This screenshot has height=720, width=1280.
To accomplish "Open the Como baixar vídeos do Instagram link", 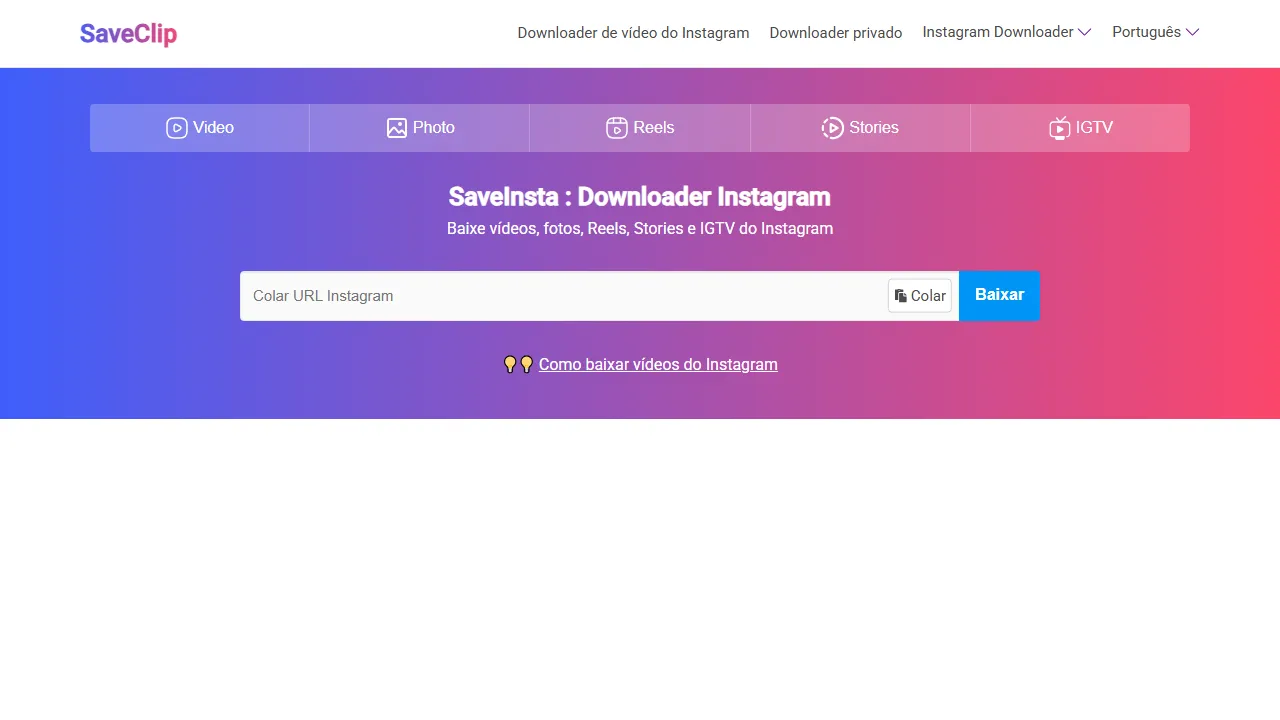I will (658, 364).
